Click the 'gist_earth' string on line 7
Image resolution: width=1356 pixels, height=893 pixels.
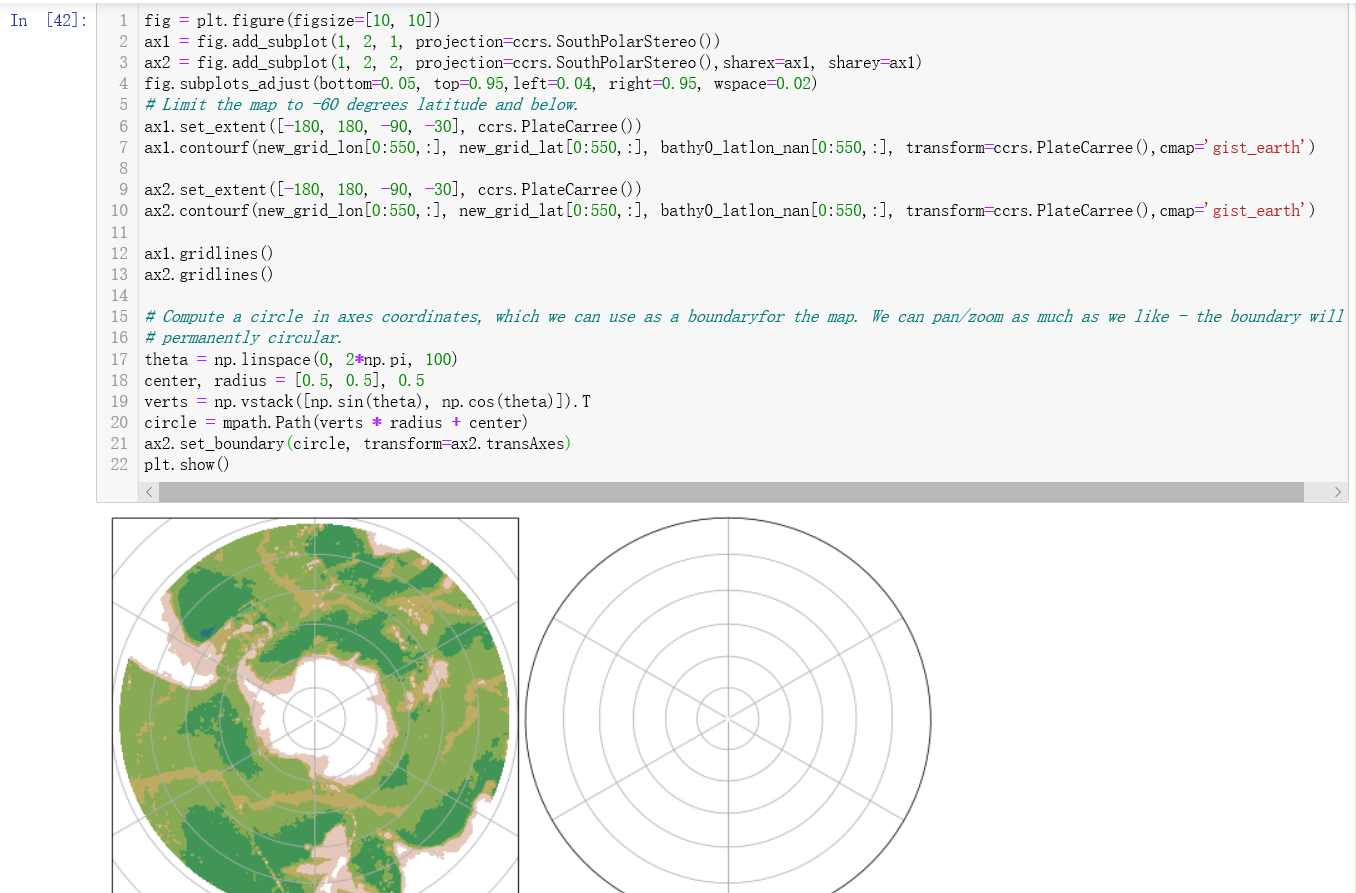click(1256, 147)
